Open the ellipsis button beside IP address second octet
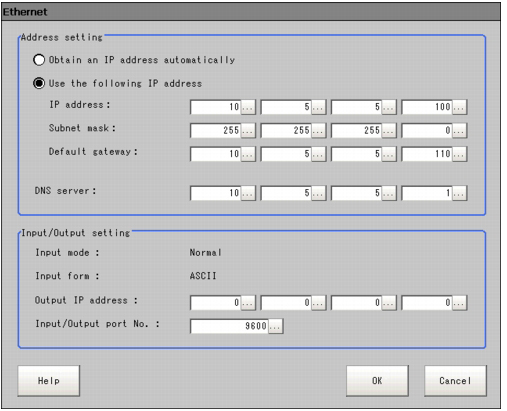507x411 pixels. point(319,107)
